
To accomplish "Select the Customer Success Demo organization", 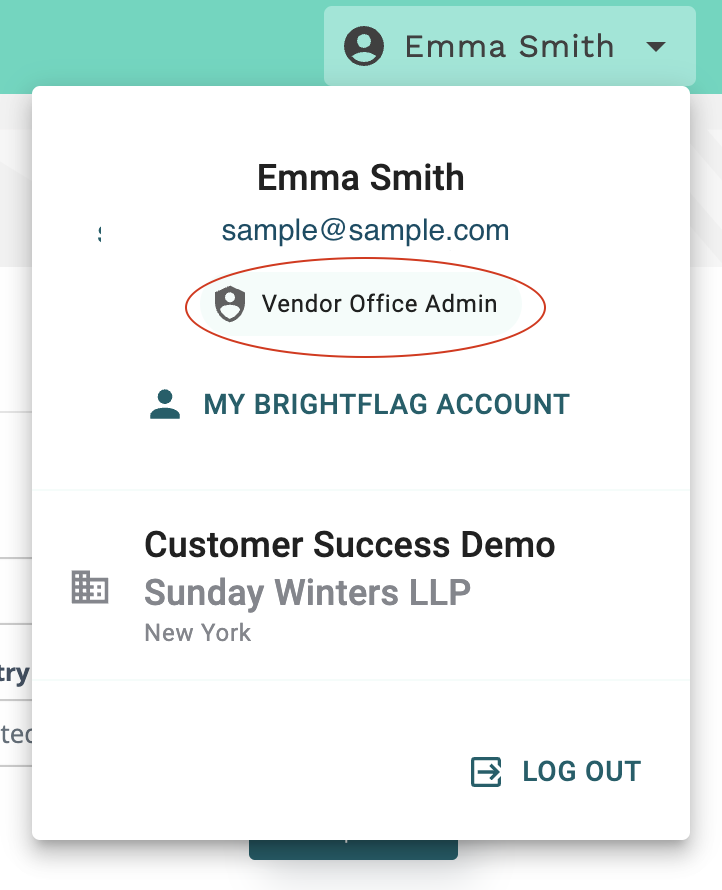I will (350, 544).
